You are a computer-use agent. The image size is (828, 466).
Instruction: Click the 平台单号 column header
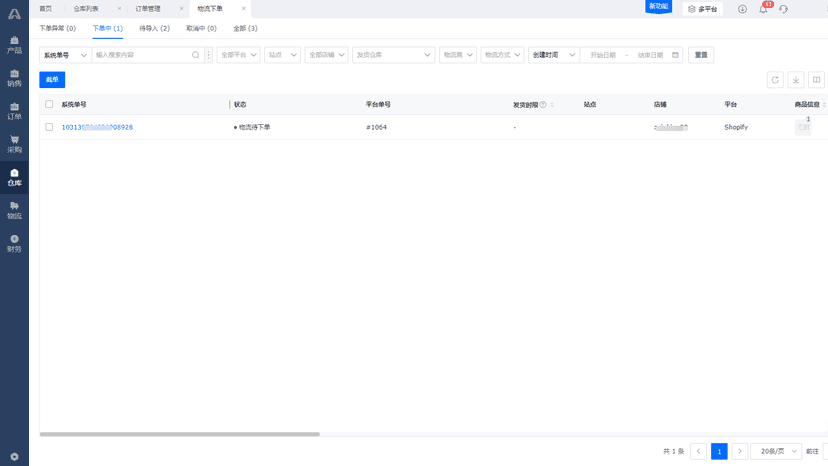(378, 105)
